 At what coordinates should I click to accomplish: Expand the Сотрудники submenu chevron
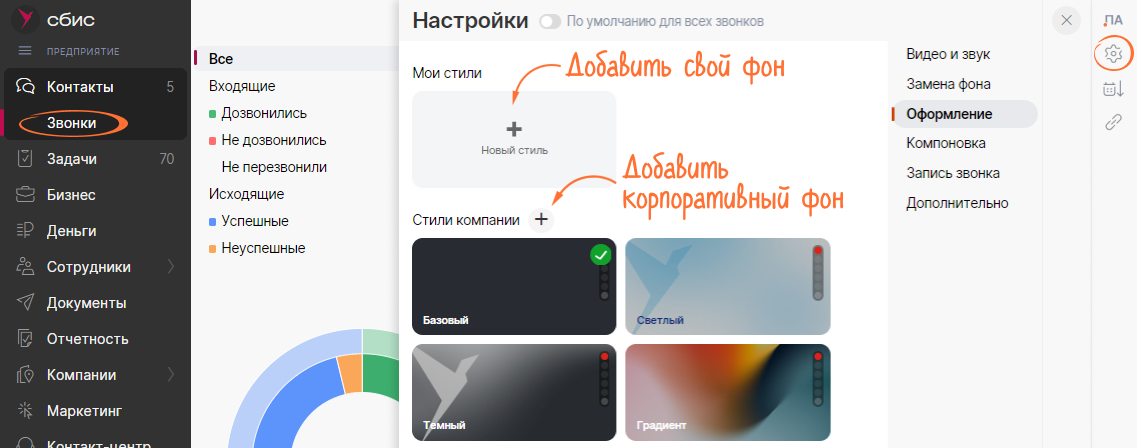pos(171,267)
